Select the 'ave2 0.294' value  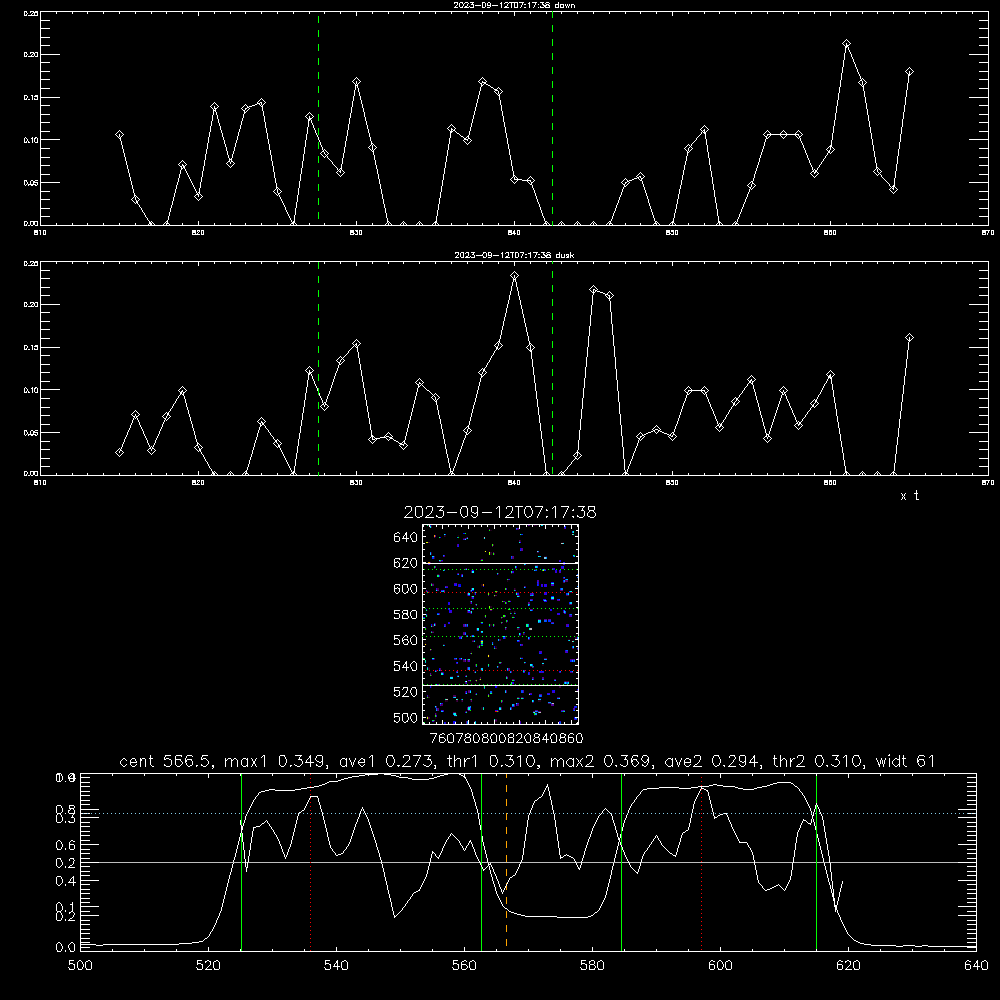[711, 761]
